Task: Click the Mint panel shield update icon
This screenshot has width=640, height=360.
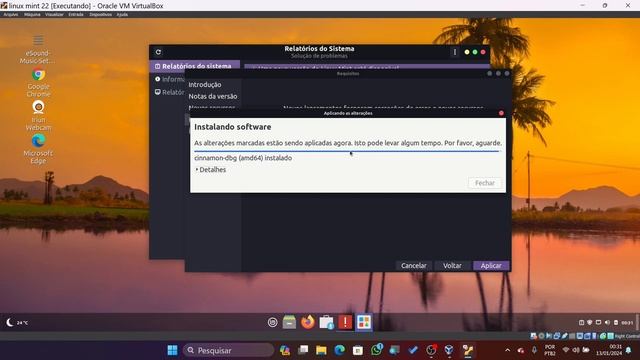Action: (x=590, y=322)
